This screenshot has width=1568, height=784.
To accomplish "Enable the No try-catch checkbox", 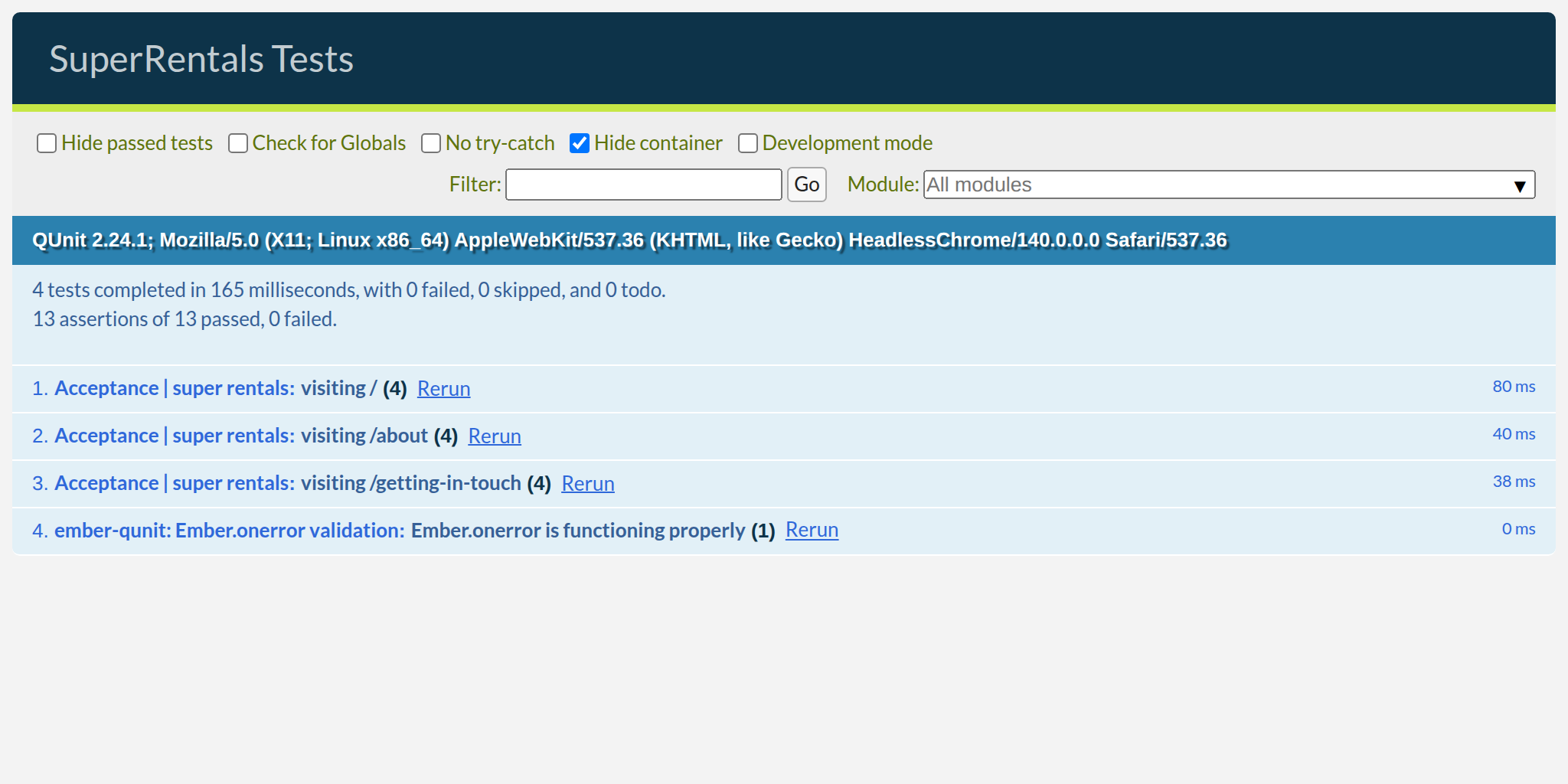I will (431, 143).
